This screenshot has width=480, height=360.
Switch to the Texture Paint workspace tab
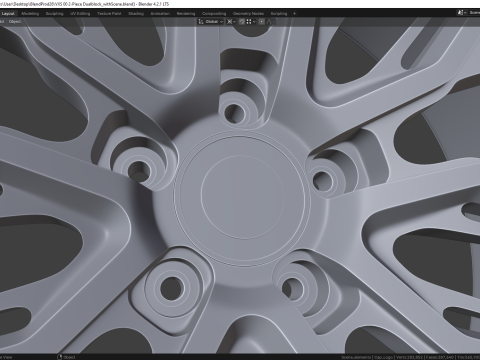click(x=109, y=14)
